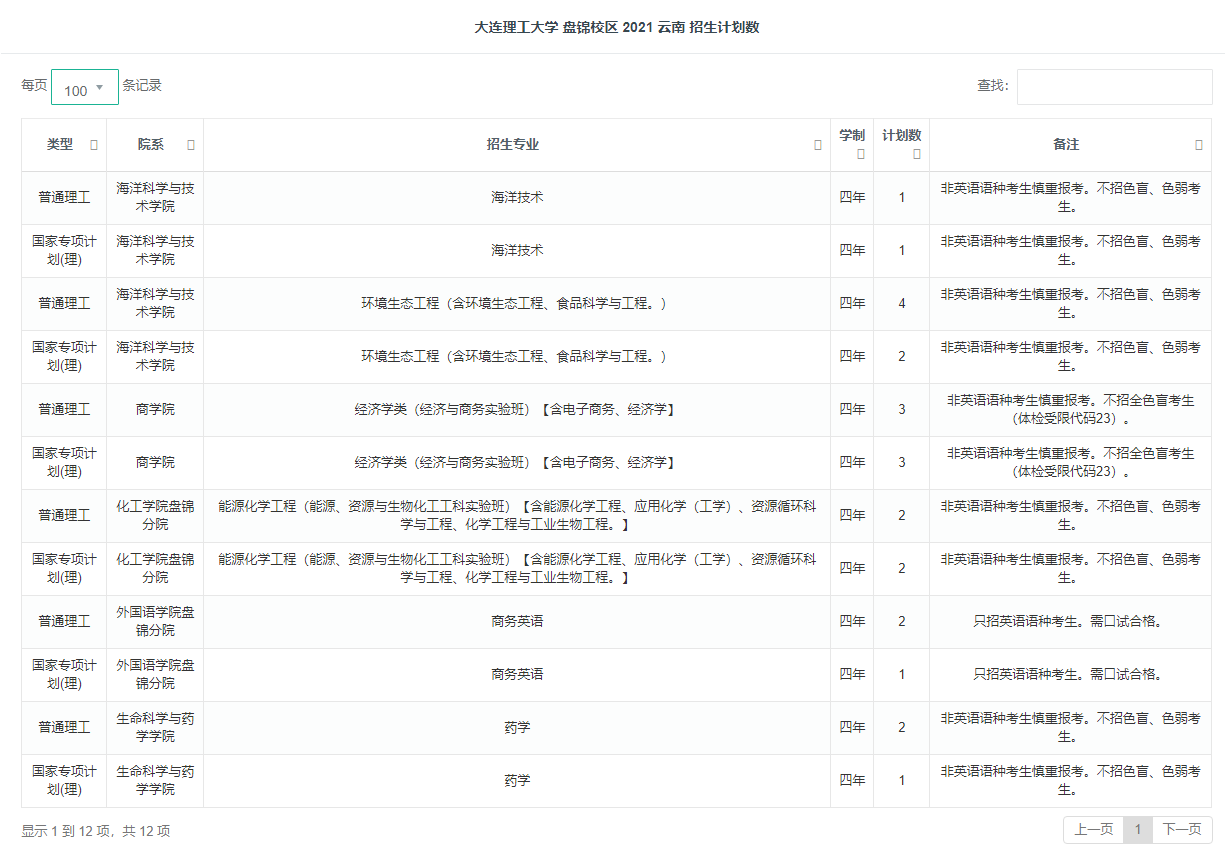Viewport: 1225px width, 867px height.
Task: Sort using the 计划数 sort icon
Action: pyautogui.click(x=917, y=154)
